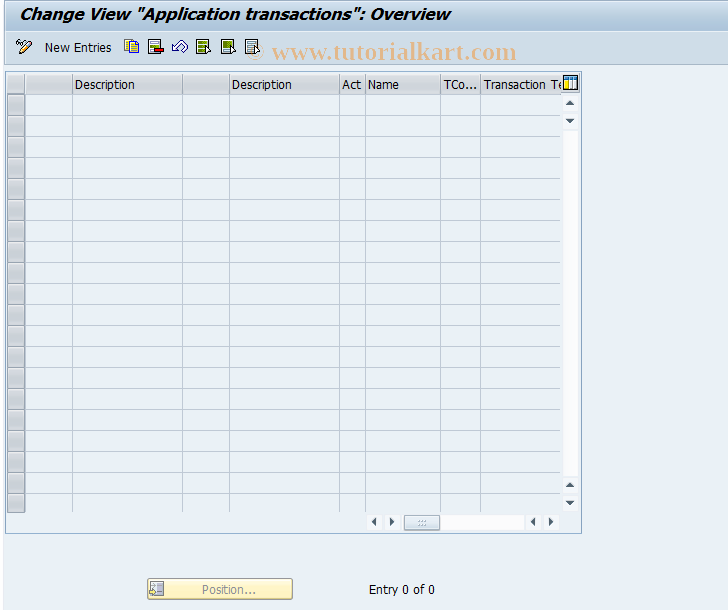
Task: Click the left scroll arrow before the horizontal thumb
Action: click(x=374, y=522)
